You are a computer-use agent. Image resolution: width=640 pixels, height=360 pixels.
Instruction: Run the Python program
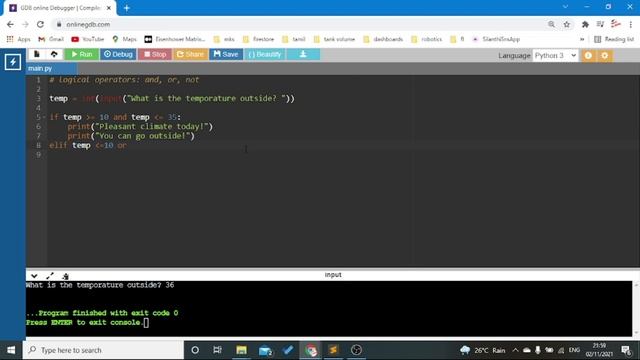tap(82, 54)
